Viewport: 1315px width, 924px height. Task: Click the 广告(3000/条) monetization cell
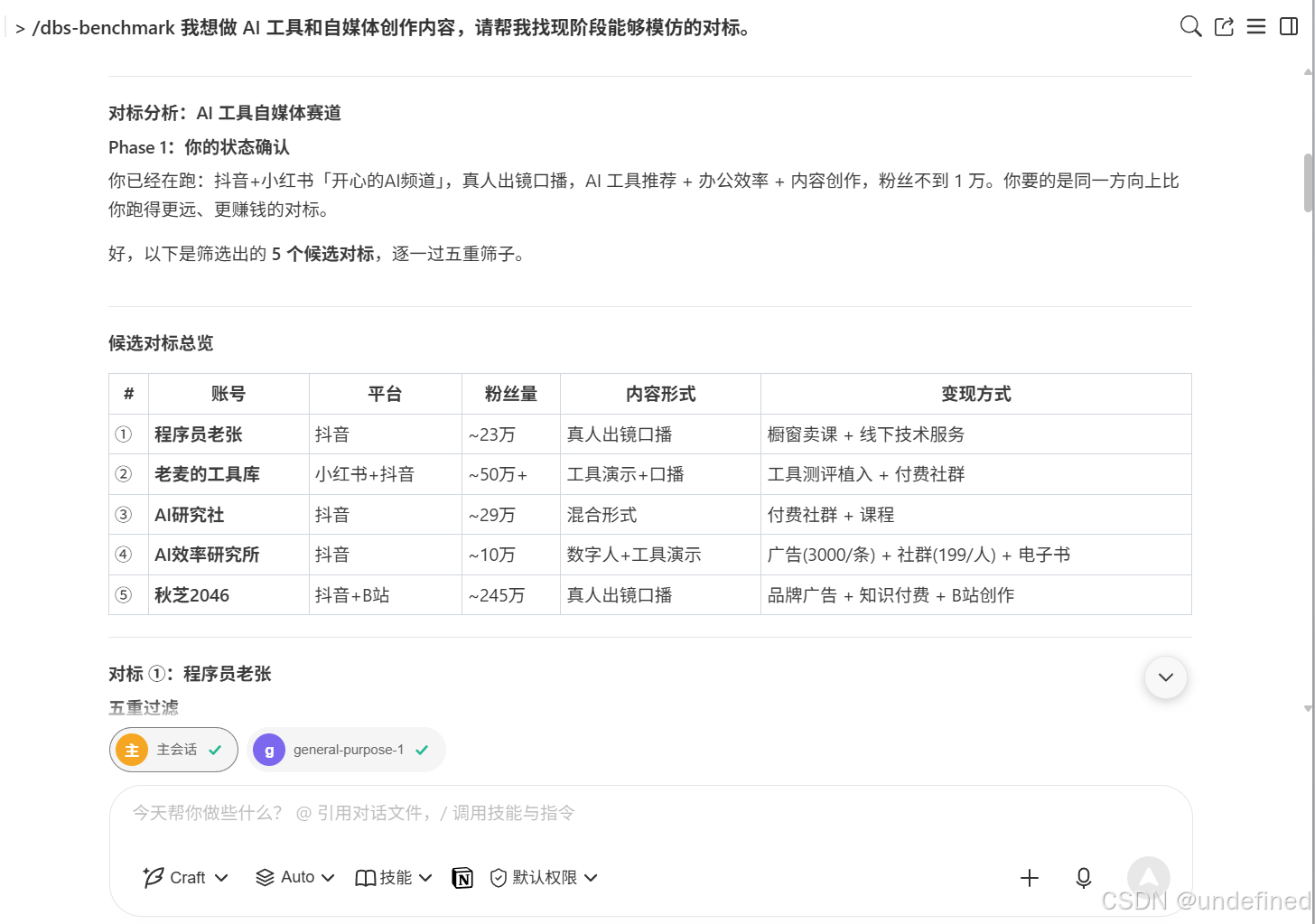click(976, 555)
